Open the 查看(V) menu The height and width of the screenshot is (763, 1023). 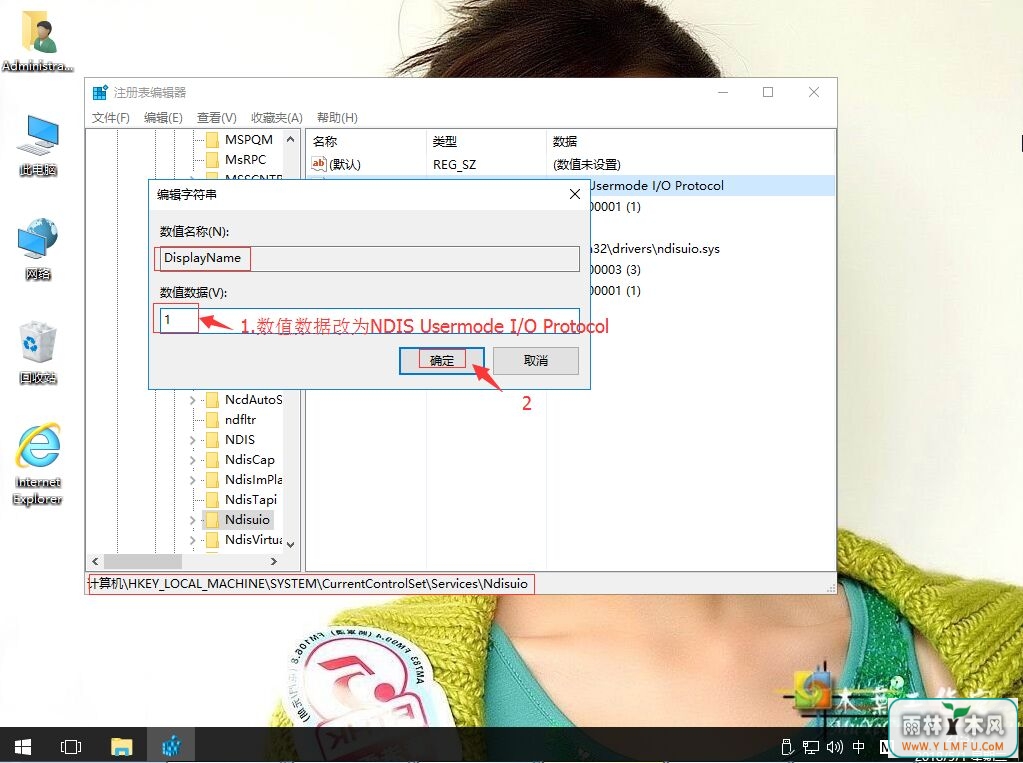(217, 117)
